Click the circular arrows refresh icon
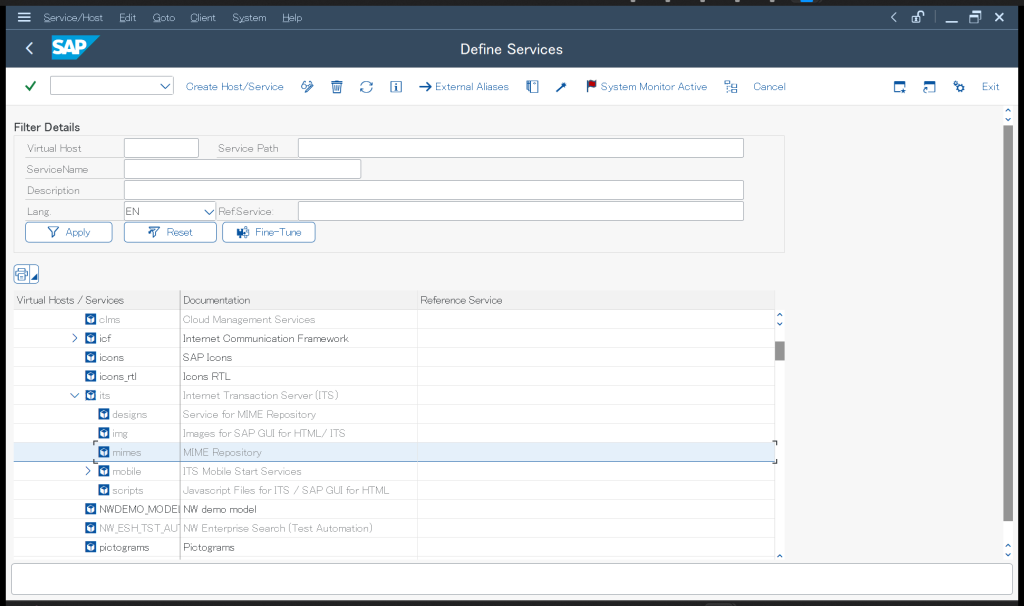 (366, 87)
